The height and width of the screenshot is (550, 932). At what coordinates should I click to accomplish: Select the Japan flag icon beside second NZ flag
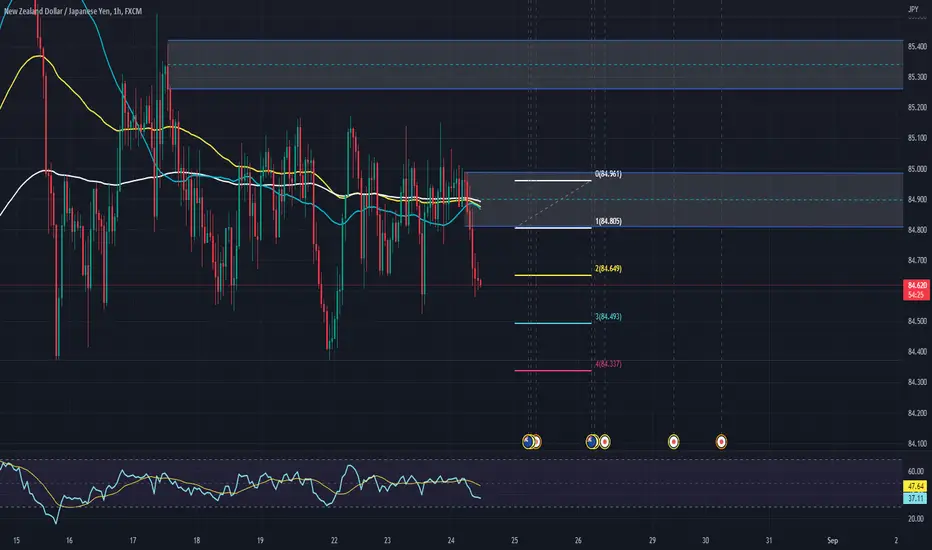click(x=604, y=441)
